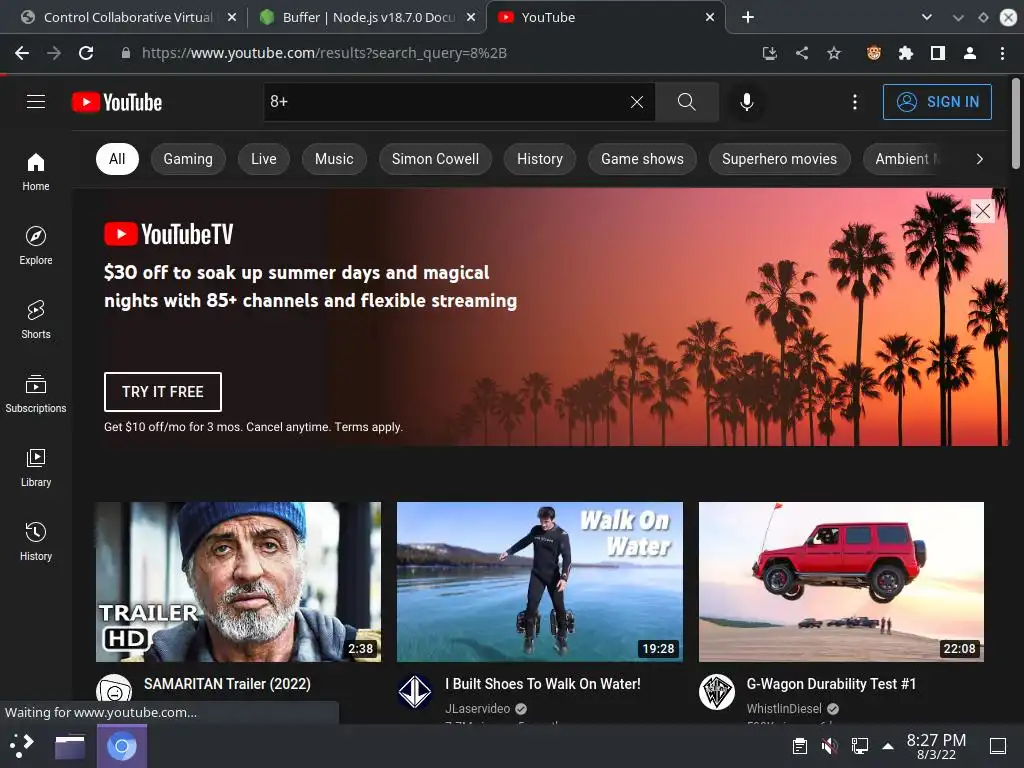This screenshot has width=1024, height=768.
Task: Filter by Simon Cowell chip
Action: pos(435,159)
